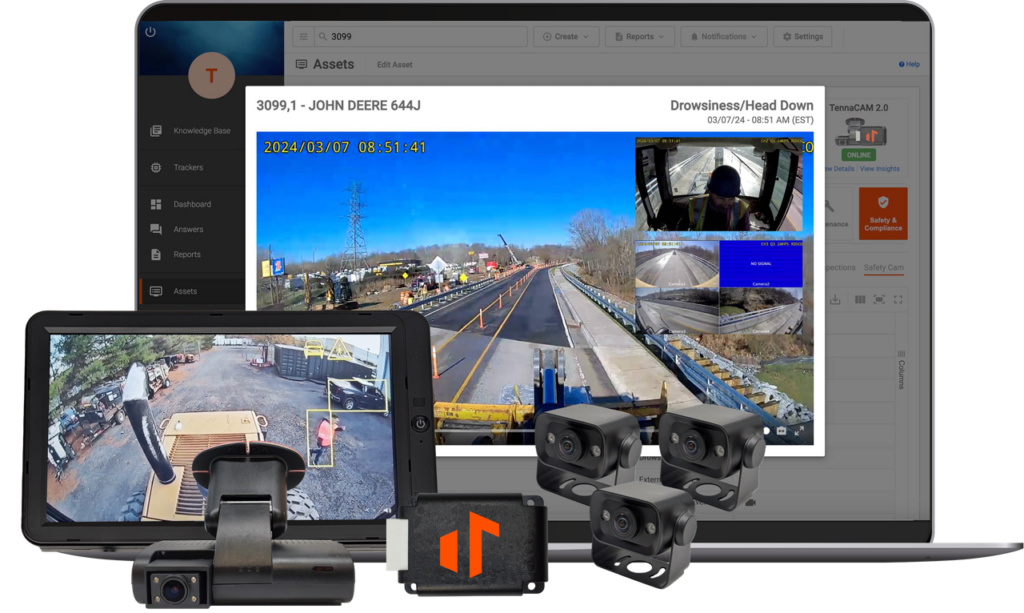Click the filter options icon in search bar
The width and height of the screenshot is (1024, 613).
(304, 37)
